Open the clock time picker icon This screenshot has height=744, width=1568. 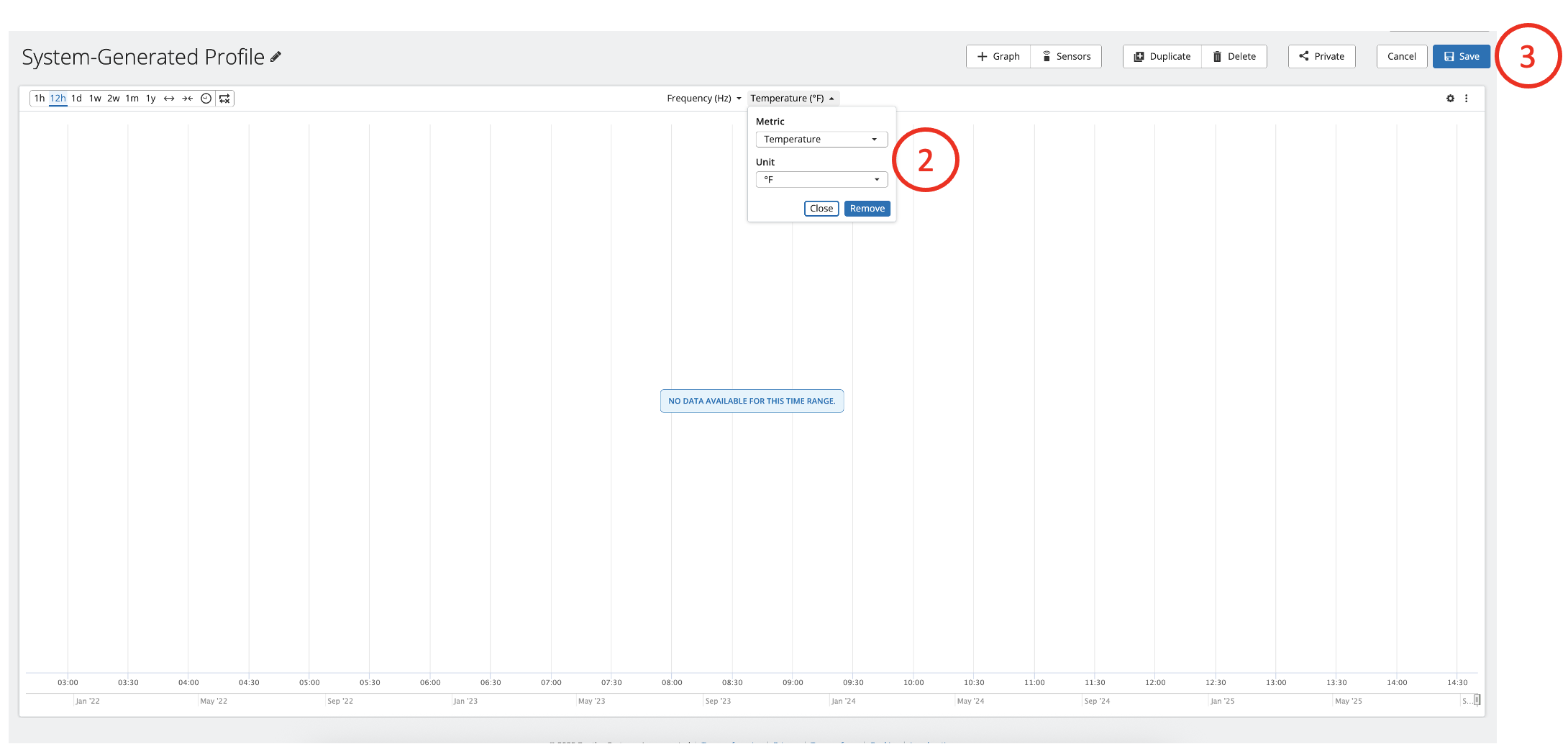(x=206, y=99)
